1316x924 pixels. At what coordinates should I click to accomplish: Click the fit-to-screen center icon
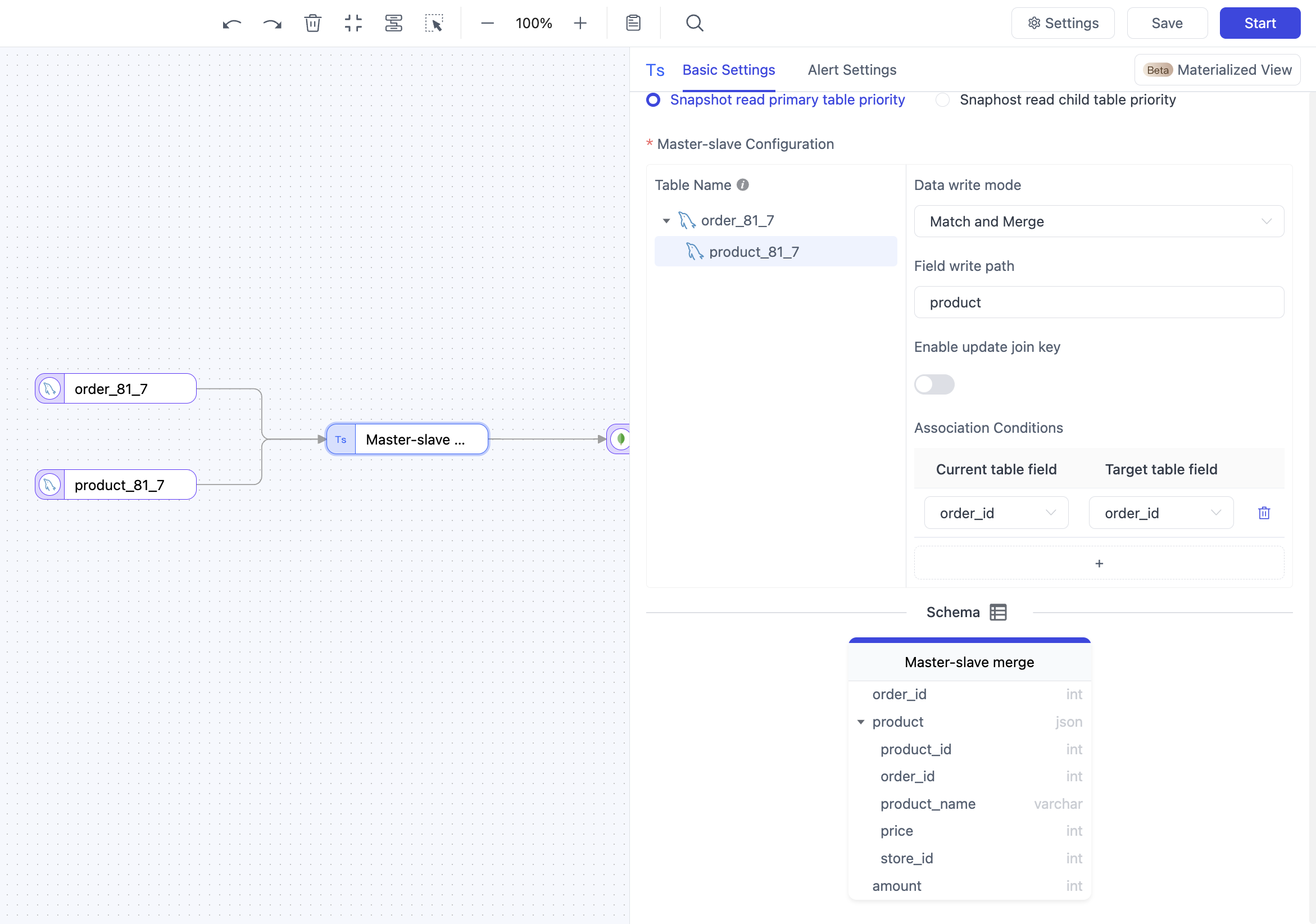click(353, 24)
